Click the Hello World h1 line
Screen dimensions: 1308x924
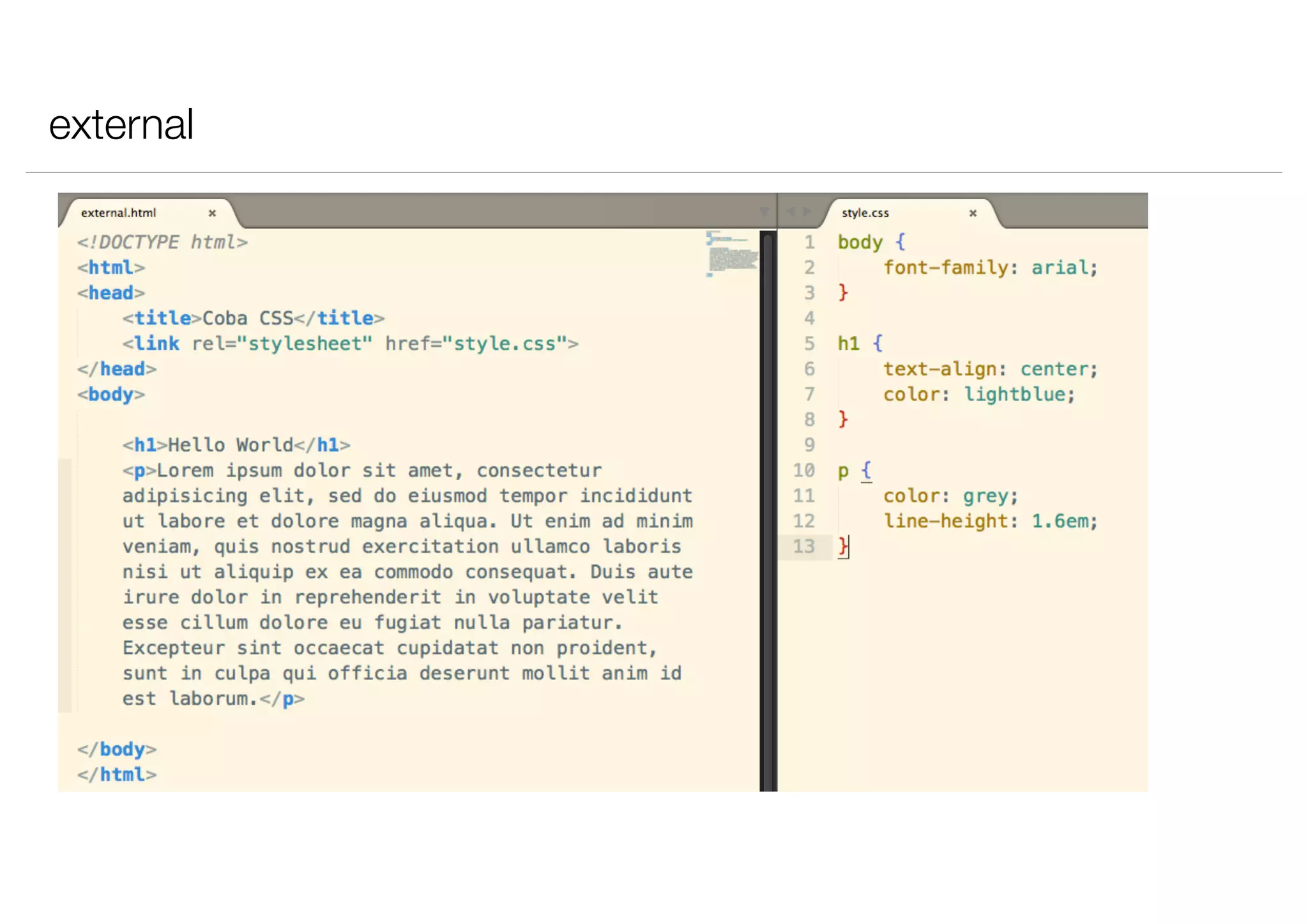[x=236, y=445]
